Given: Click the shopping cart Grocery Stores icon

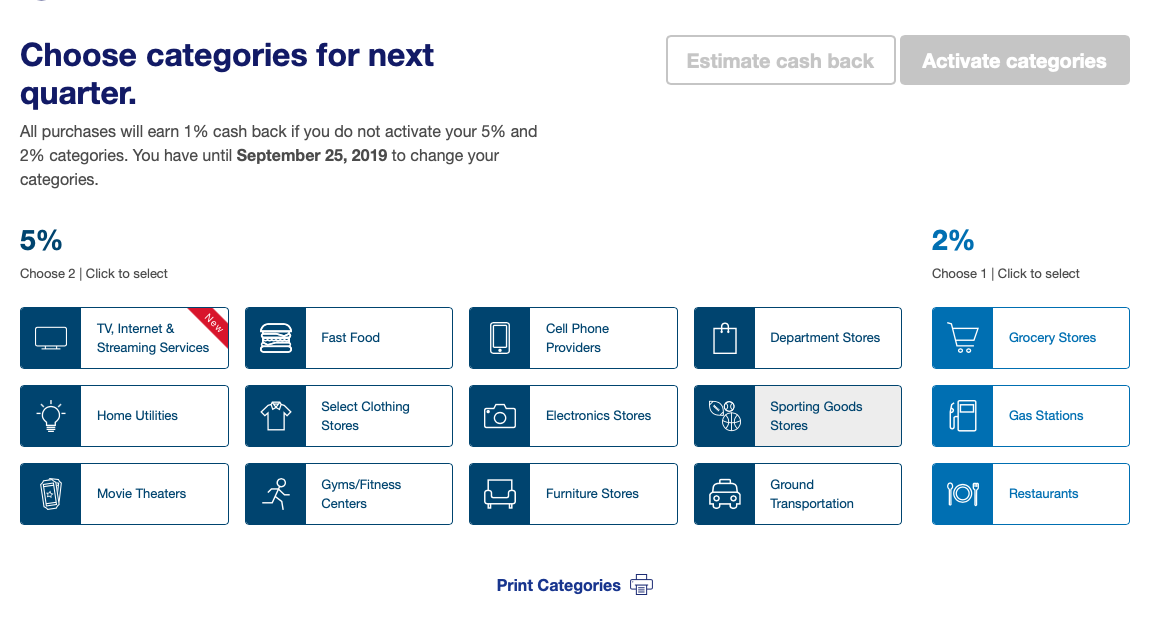Looking at the screenshot, I should [962, 338].
